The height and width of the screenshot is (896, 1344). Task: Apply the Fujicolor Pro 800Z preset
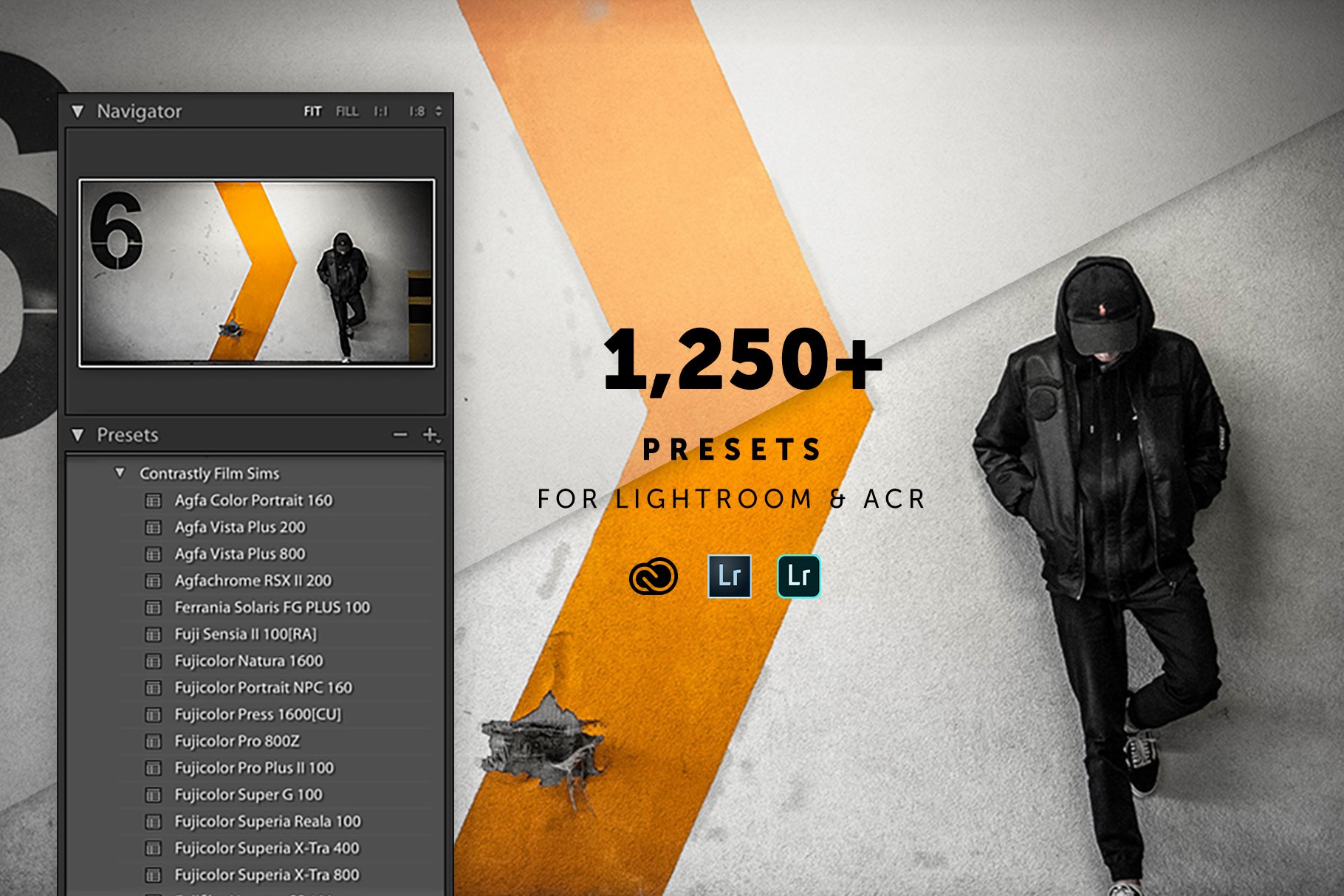click(x=237, y=741)
